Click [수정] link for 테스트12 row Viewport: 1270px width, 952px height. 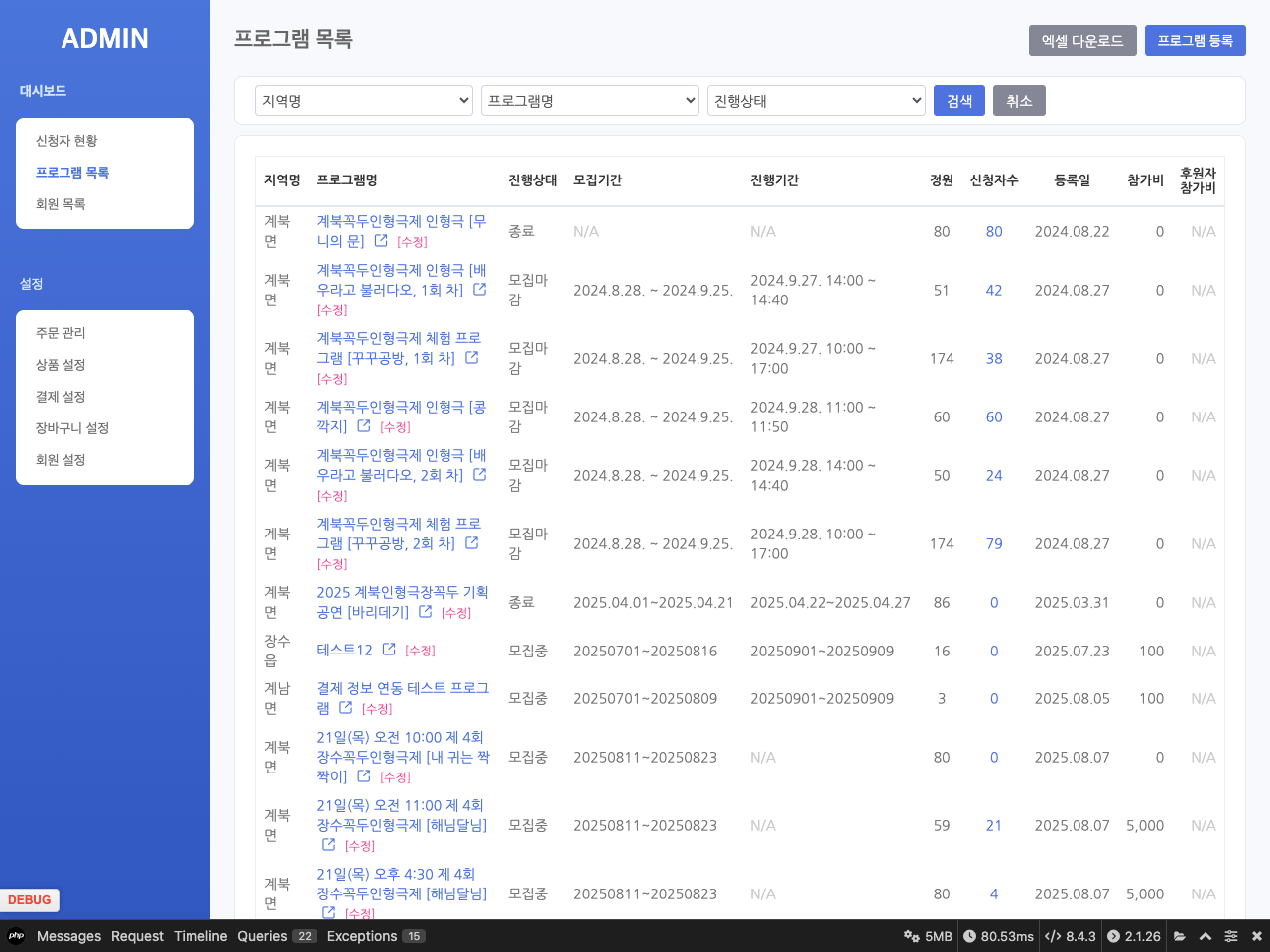coord(421,651)
